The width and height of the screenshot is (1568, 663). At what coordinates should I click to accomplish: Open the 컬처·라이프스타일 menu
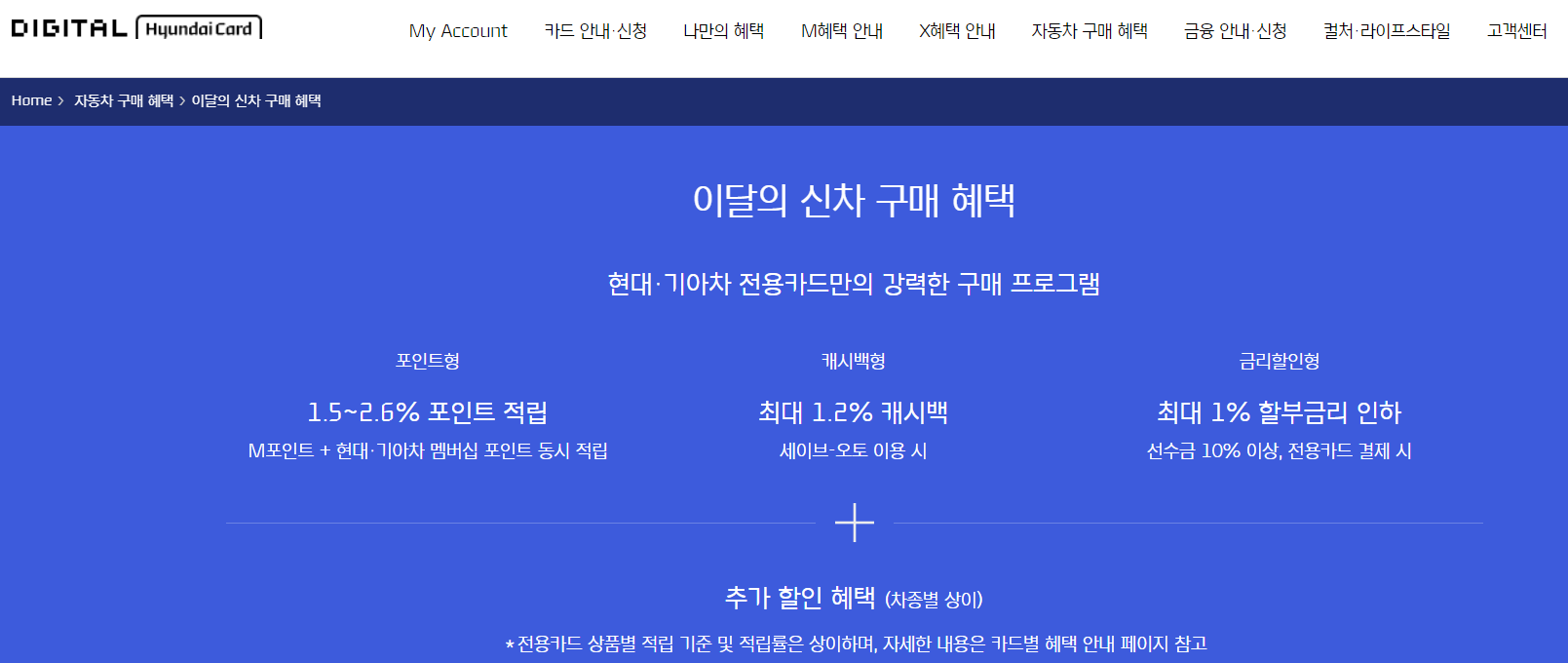point(1387,31)
